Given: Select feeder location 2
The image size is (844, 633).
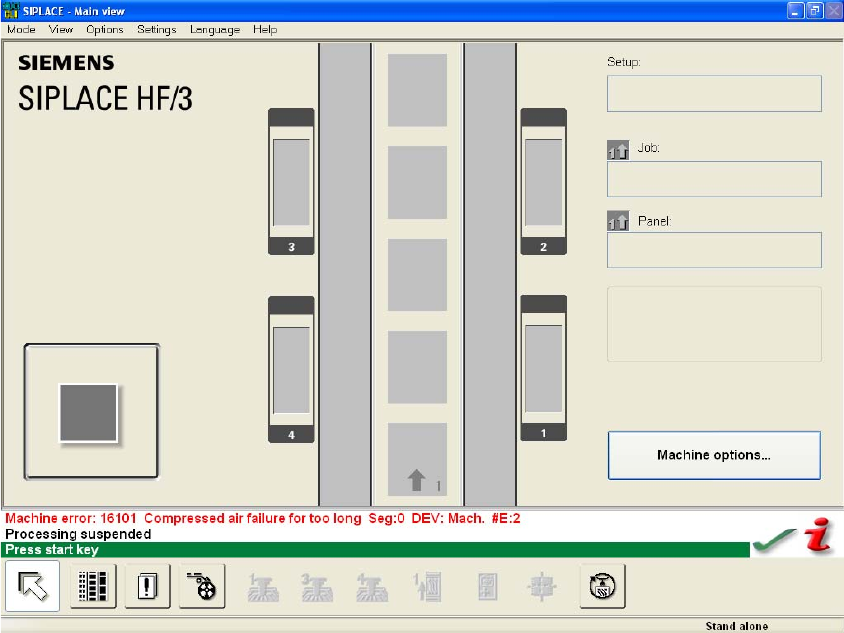Looking at the screenshot, I should click(x=544, y=181).
